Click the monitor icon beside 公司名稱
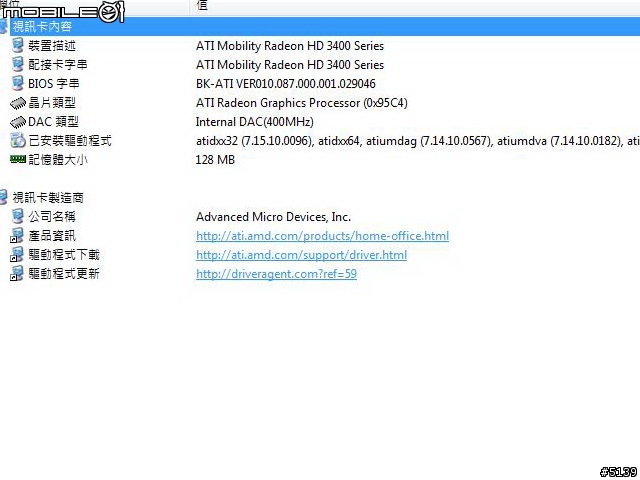The width and height of the screenshot is (640, 480). point(18,216)
